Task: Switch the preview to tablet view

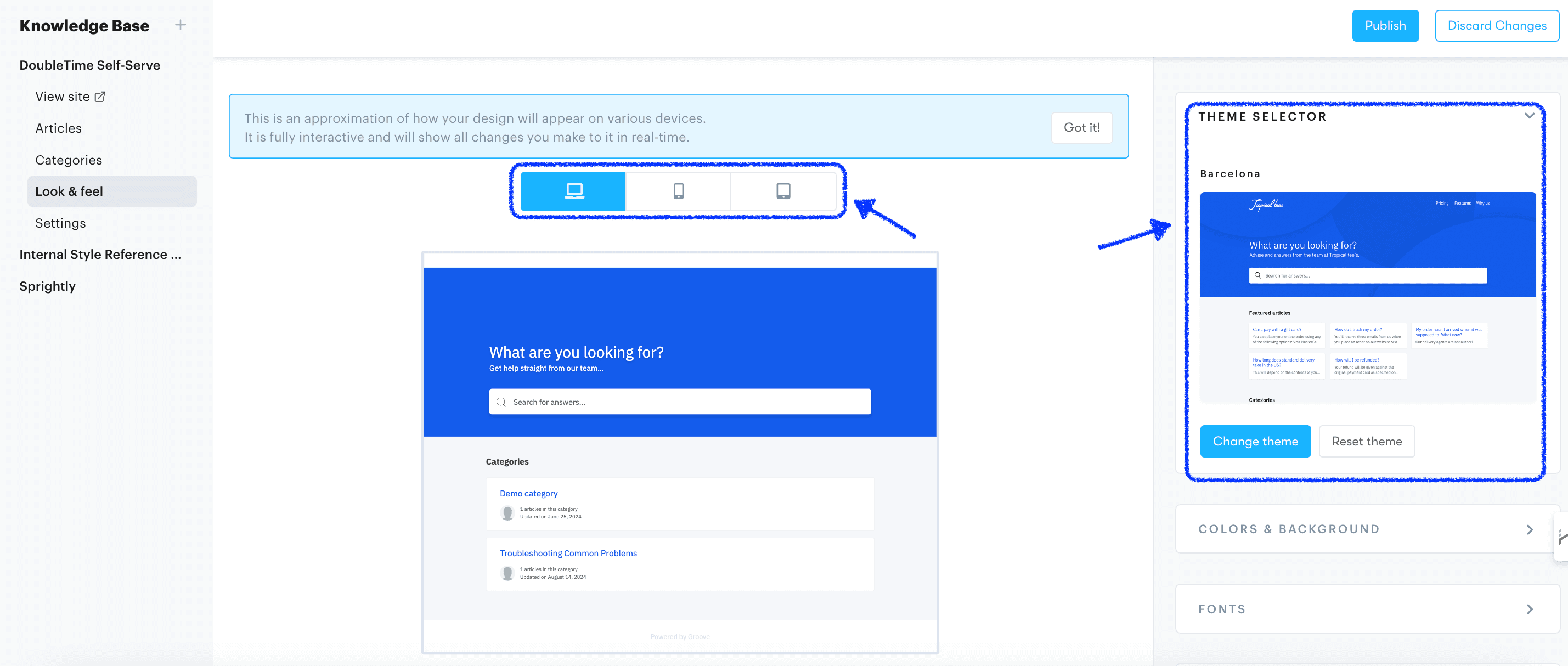Action: (x=783, y=190)
